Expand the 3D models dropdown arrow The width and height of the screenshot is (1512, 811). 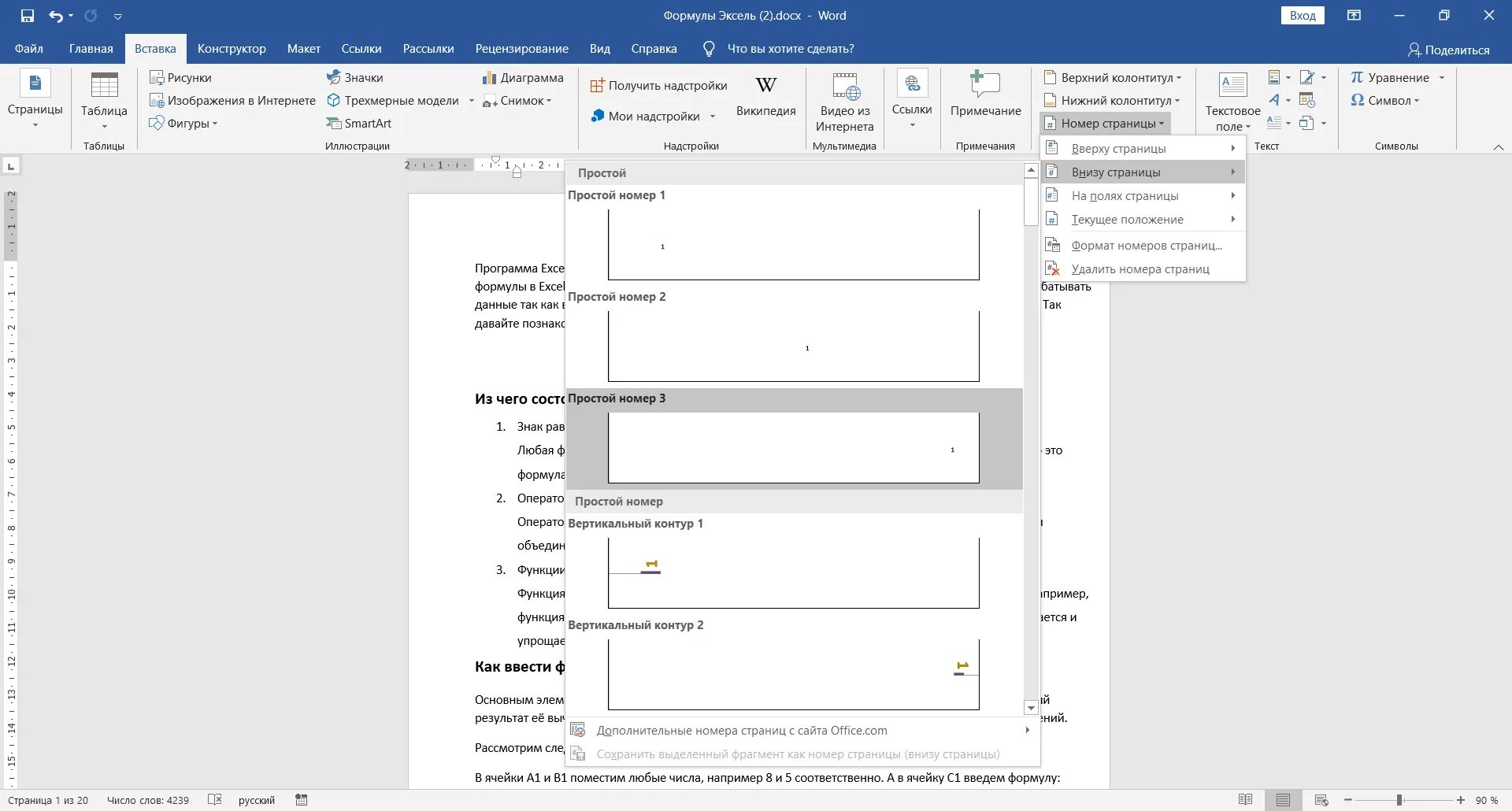tap(471, 101)
